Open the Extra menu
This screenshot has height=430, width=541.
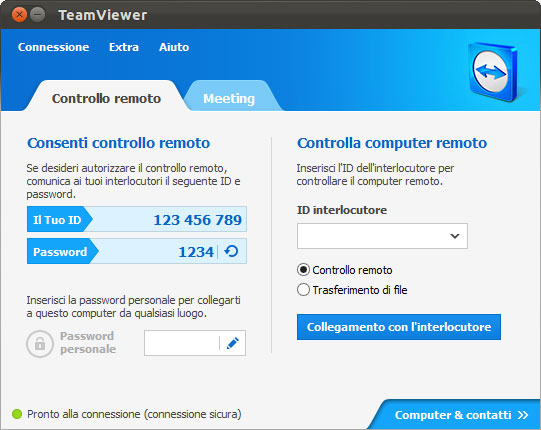[124, 47]
